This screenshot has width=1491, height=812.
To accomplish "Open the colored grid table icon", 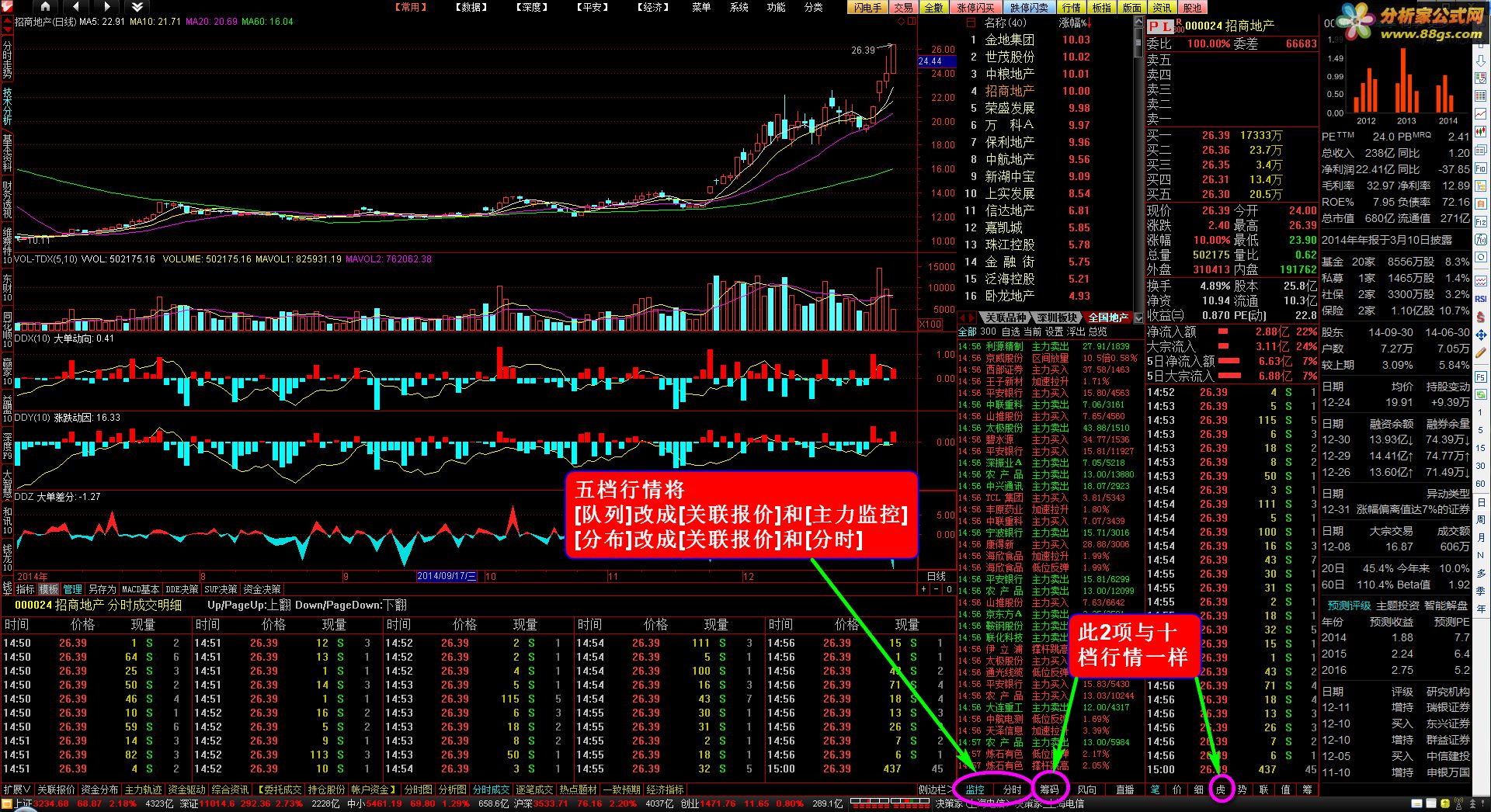I will pyautogui.click(x=1481, y=95).
